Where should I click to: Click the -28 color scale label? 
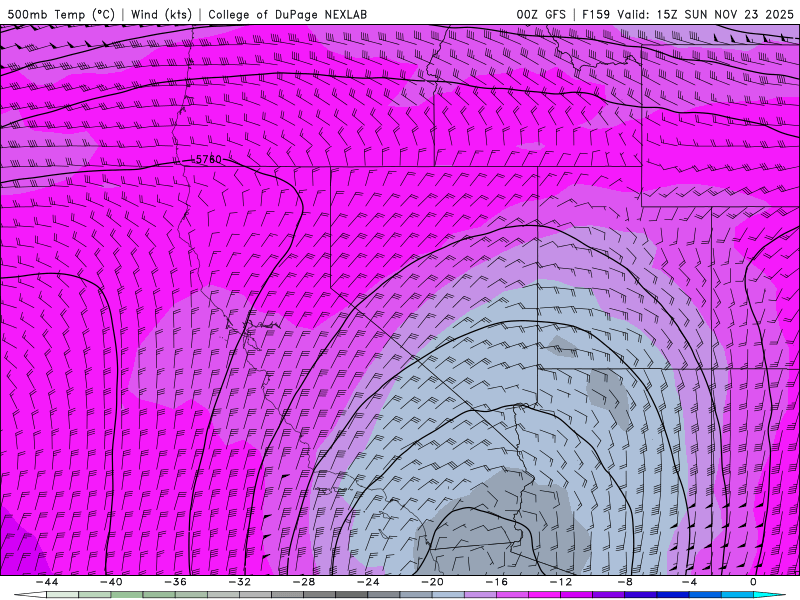point(304,582)
